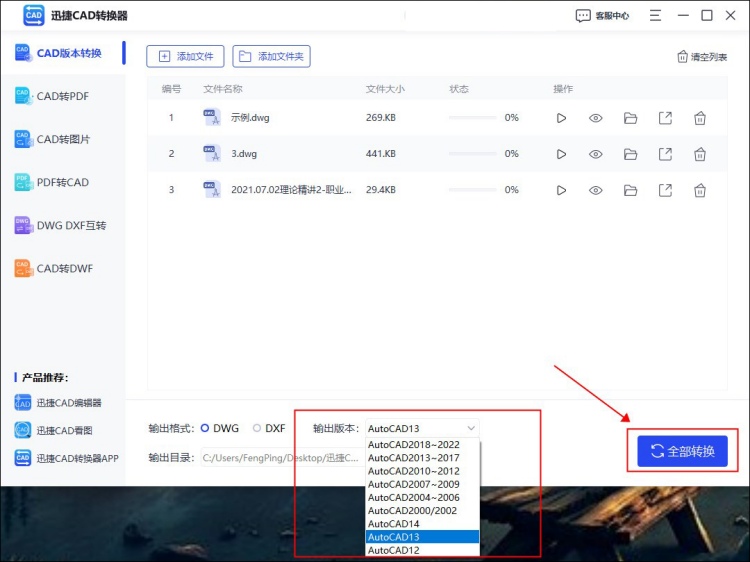This screenshot has width=750, height=562.
Task: Start conversion of the 2021.07.02 file row
Action: pos(561,190)
